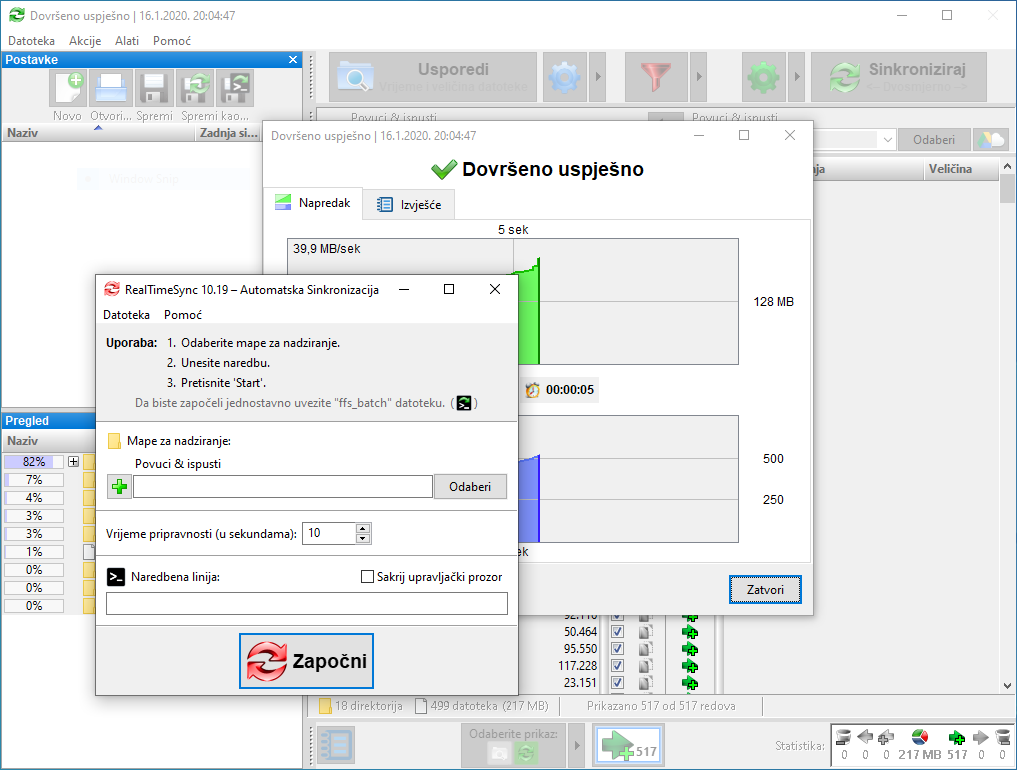Click the Novo new configuration icon
Screen dimensions: 1017x770
click(68, 88)
